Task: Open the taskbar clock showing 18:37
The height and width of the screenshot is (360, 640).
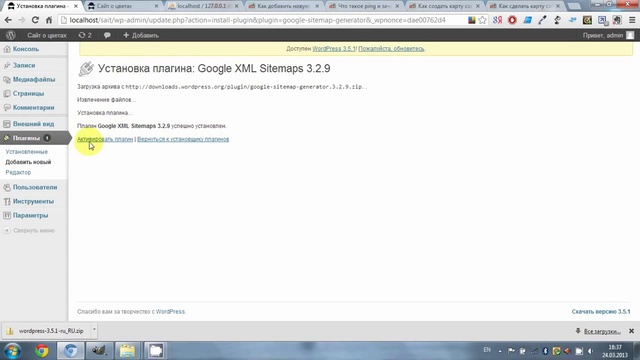Action: (x=615, y=351)
